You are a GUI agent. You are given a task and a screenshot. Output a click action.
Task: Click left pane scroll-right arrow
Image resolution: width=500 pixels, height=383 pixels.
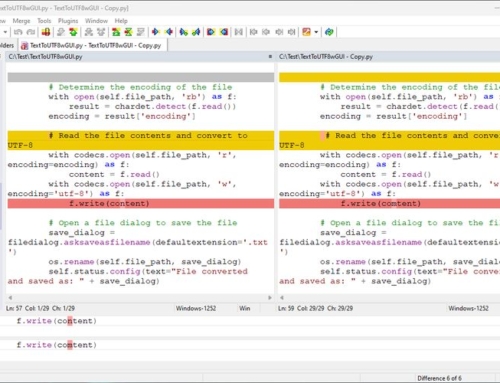coord(270,298)
